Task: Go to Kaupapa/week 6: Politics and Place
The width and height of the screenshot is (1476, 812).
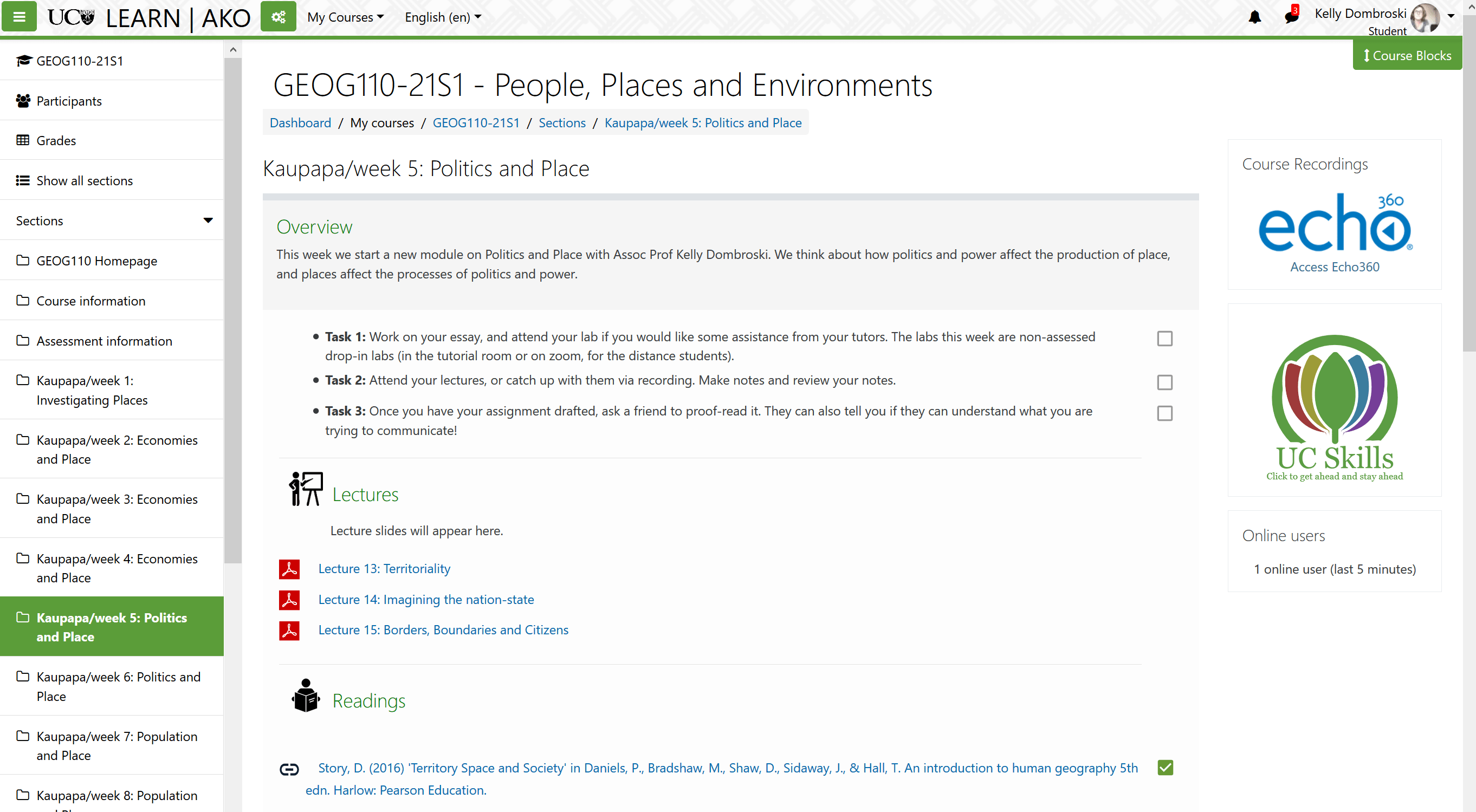Action: click(118, 686)
